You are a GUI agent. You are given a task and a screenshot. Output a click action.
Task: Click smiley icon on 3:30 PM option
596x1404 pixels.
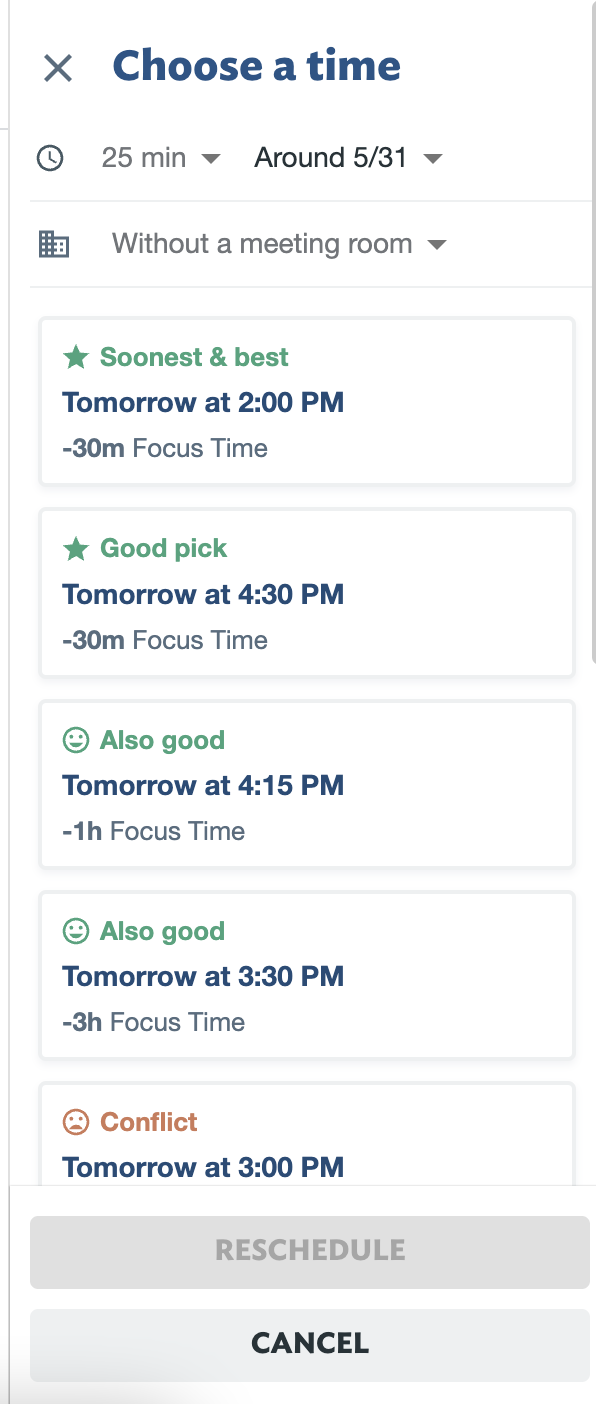[x=75, y=931]
